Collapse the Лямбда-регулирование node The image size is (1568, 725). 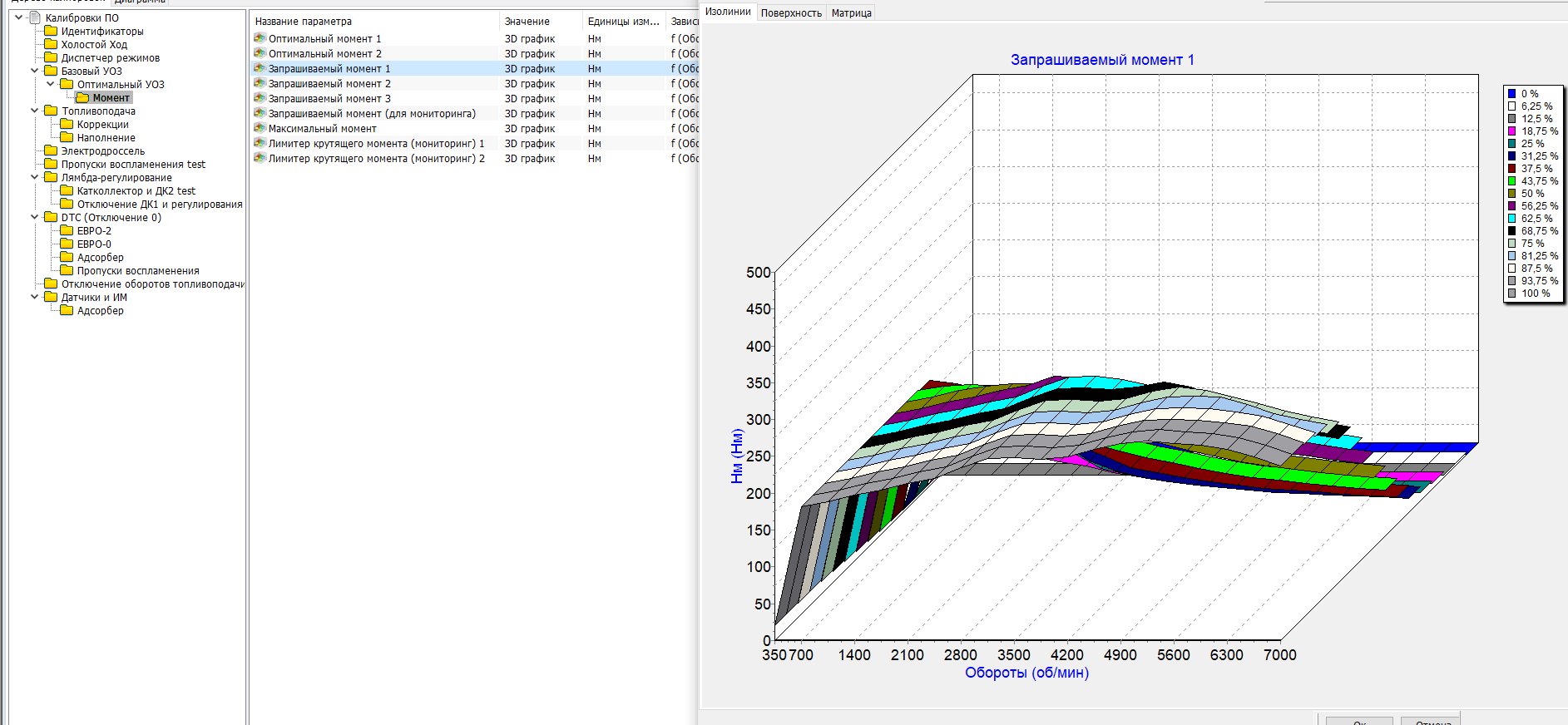point(34,177)
